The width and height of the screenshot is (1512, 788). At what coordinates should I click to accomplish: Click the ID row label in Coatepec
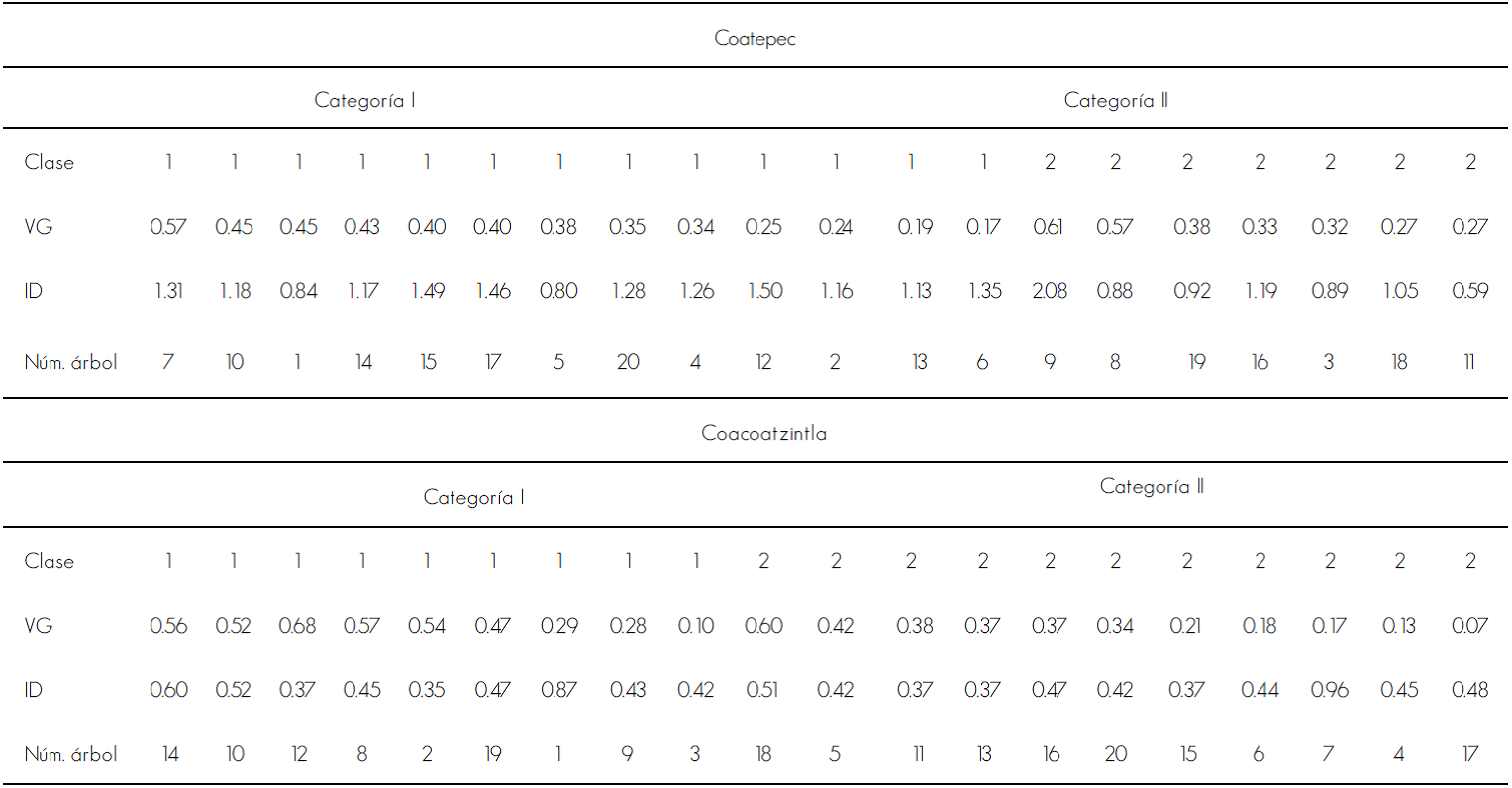click(x=33, y=291)
